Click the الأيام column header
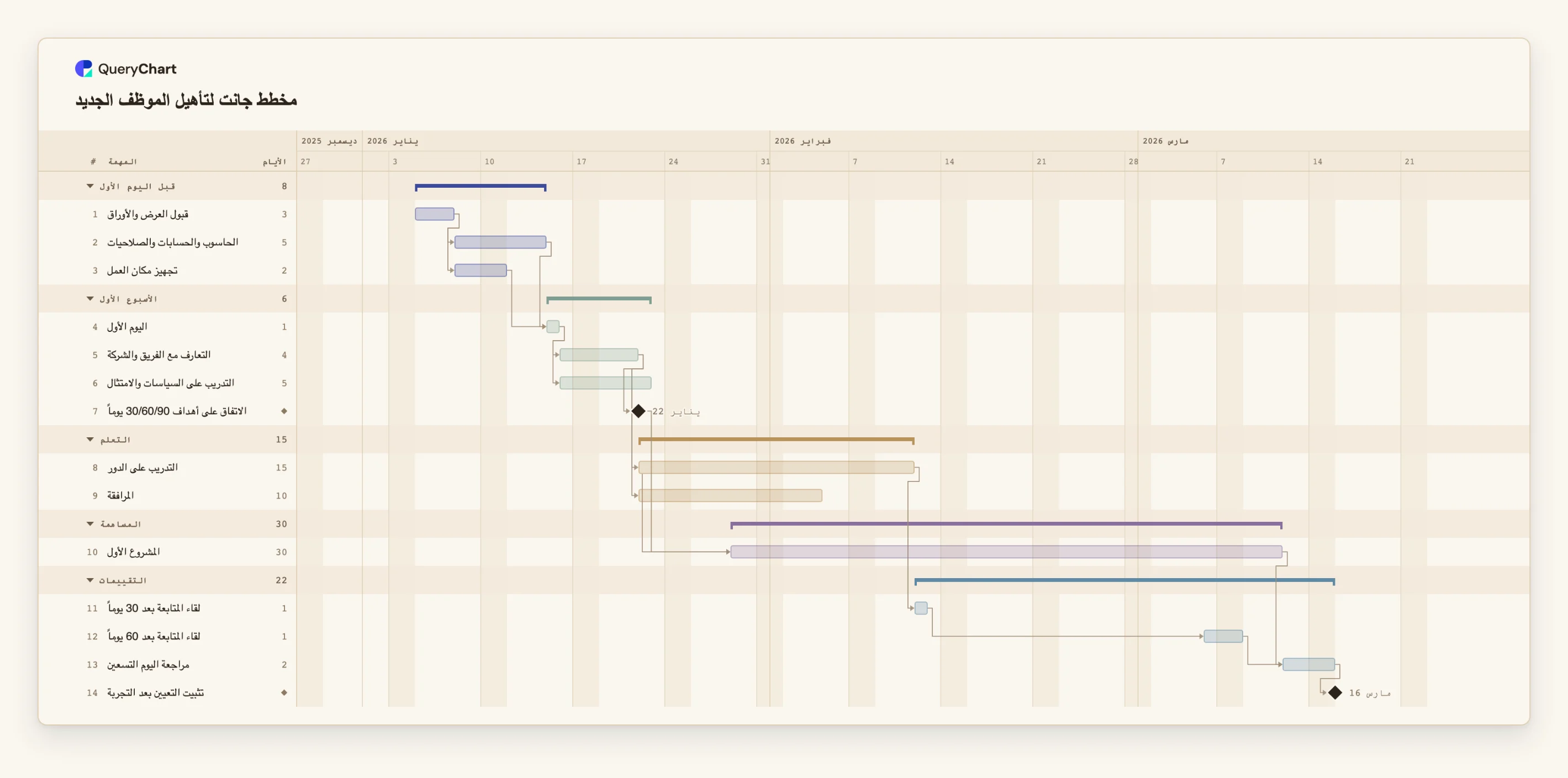The height and width of the screenshot is (778, 1568). [x=274, y=161]
